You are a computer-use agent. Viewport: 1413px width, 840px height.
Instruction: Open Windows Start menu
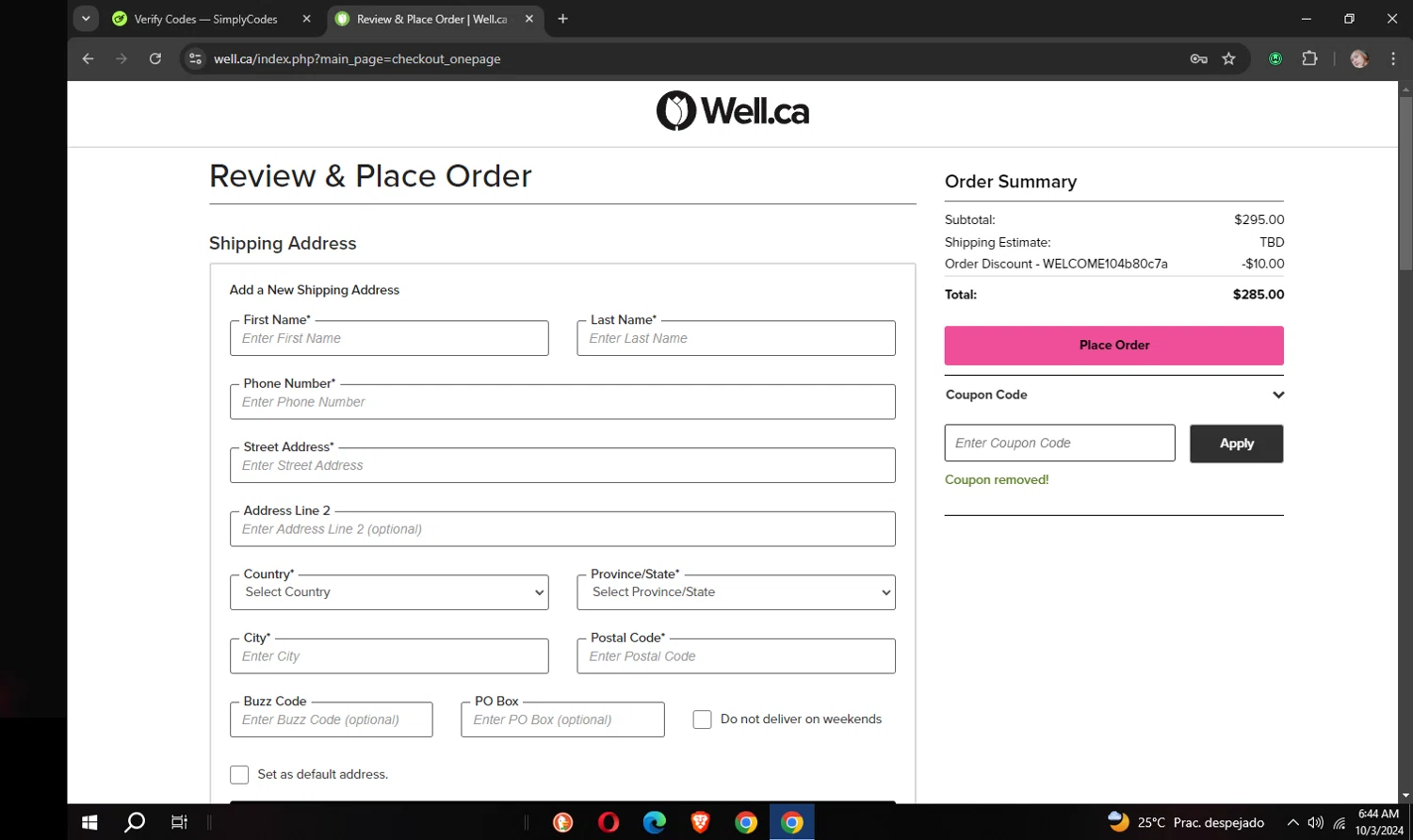click(89, 822)
